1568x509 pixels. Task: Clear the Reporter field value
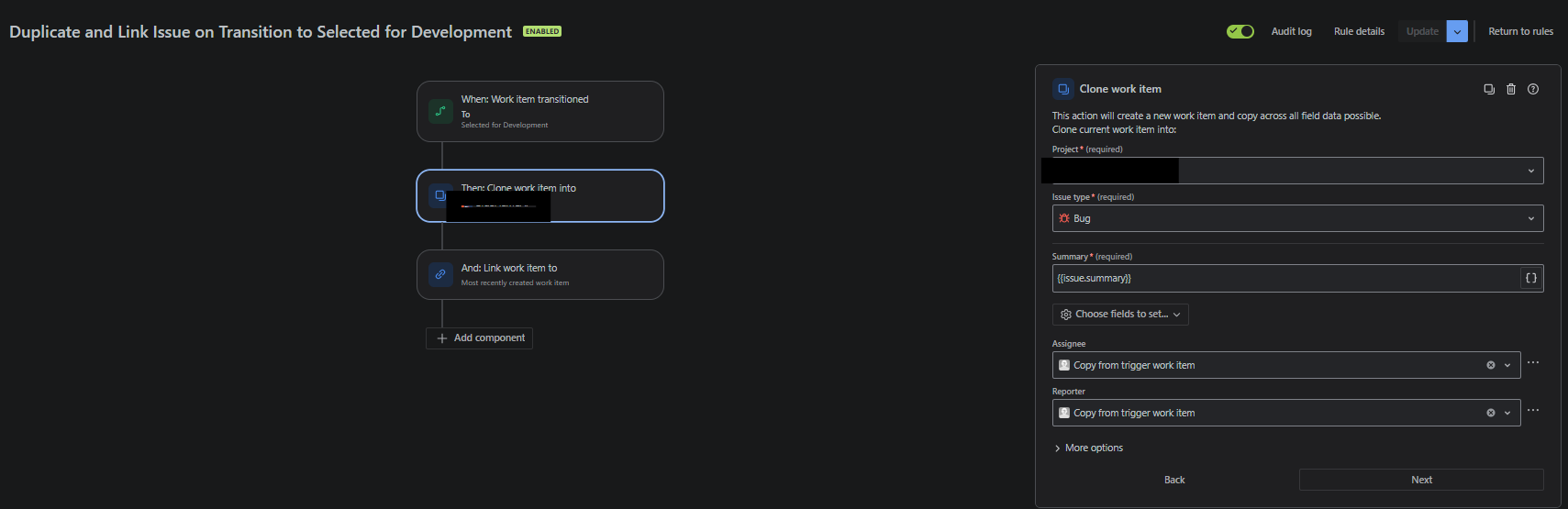1491,413
